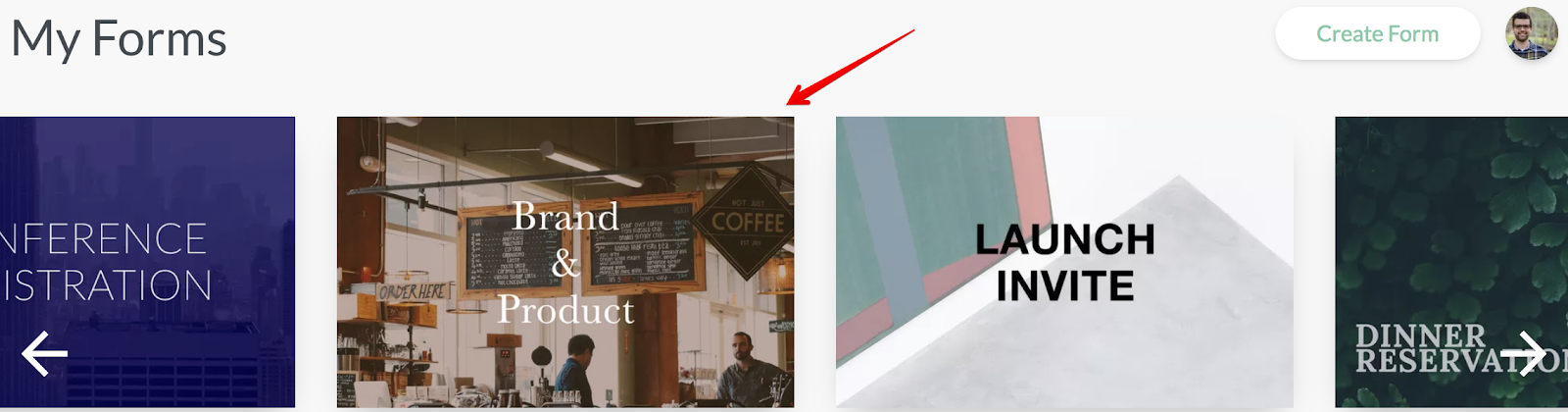This screenshot has width=1568, height=412.
Task: Open the Launch Invite form card
Action: 1064,262
